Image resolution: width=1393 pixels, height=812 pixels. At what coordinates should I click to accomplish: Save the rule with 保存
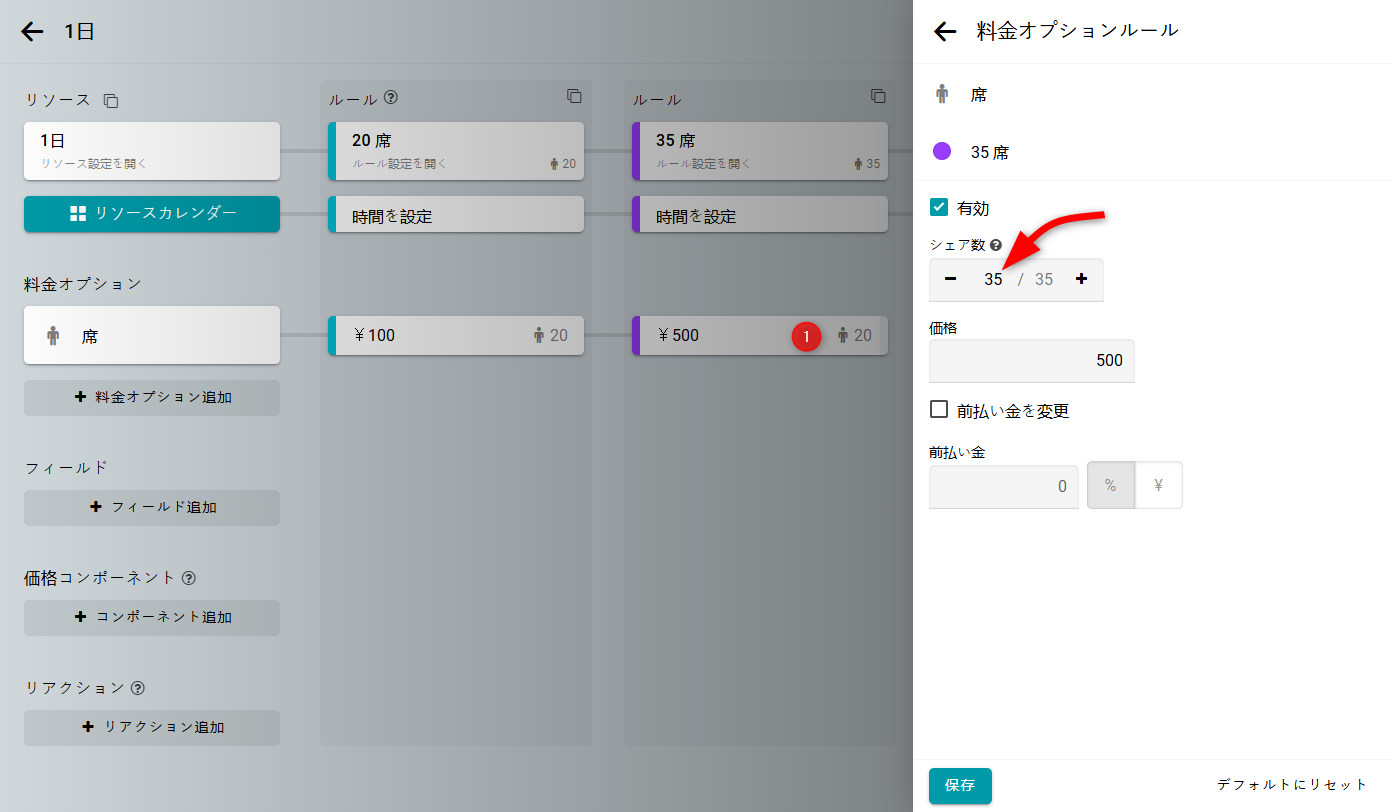pos(960,786)
